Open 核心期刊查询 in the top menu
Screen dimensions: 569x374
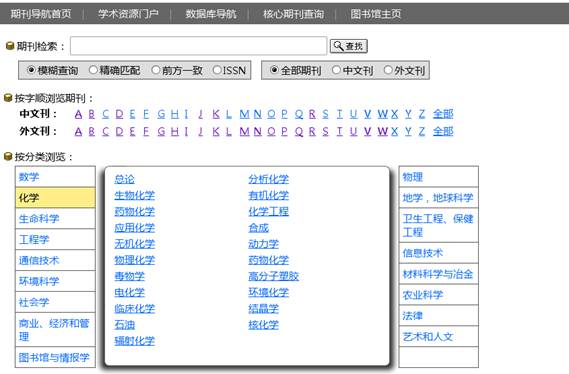point(293,14)
